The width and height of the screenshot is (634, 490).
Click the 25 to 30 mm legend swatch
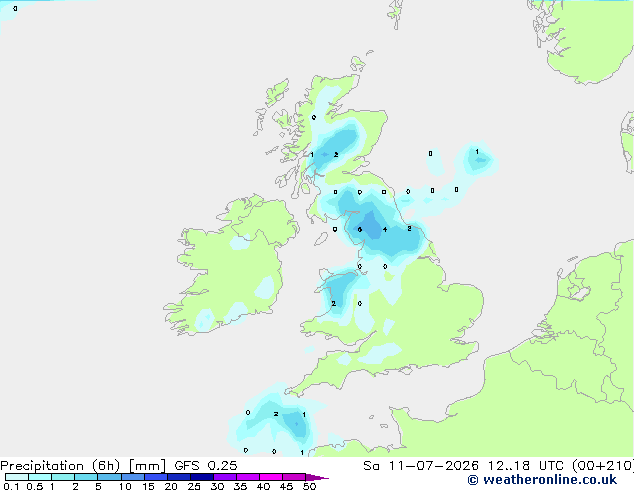pos(201,477)
